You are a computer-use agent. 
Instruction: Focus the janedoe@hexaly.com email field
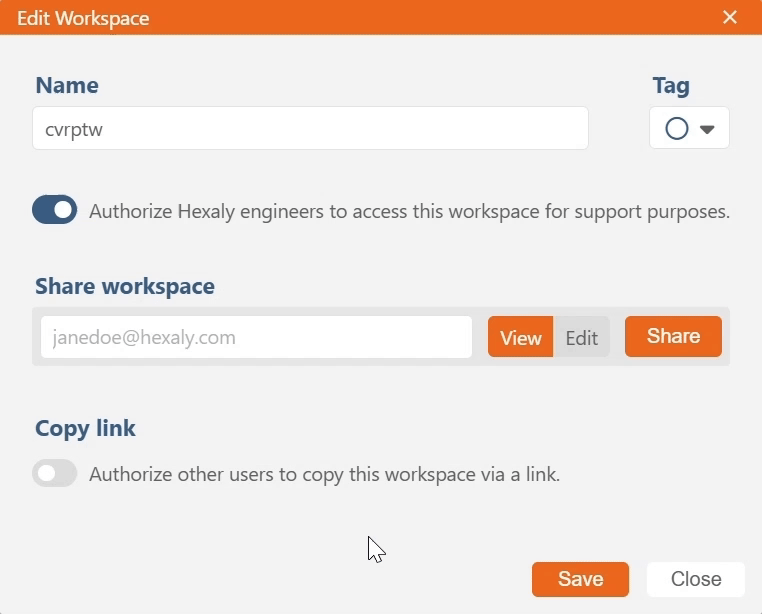[x=256, y=337]
